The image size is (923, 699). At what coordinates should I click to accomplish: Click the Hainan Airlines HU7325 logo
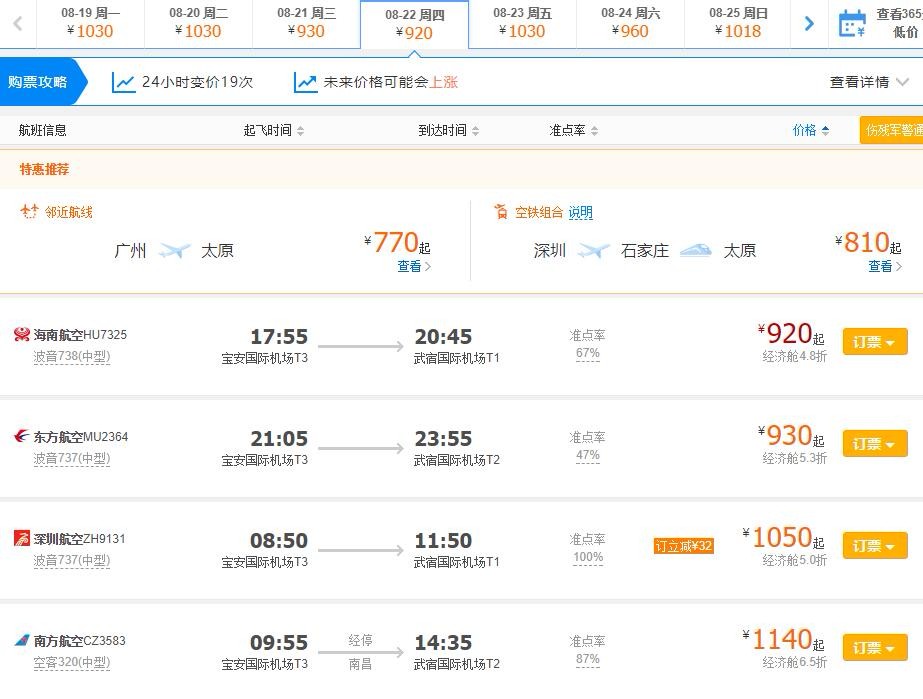click(22, 334)
